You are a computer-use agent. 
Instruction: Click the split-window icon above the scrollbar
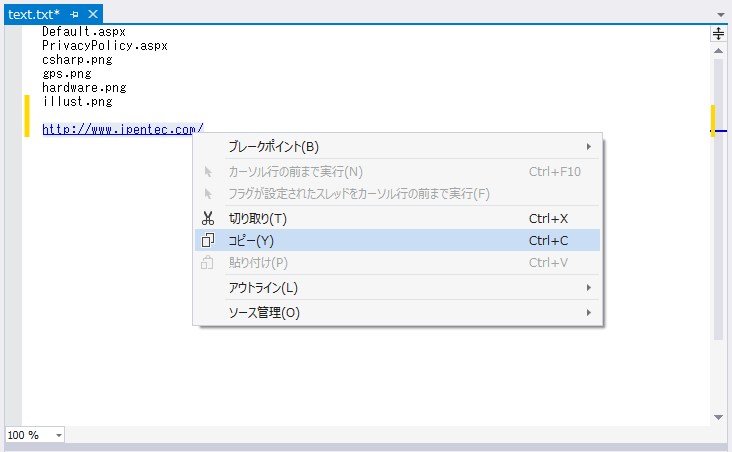(718, 34)
